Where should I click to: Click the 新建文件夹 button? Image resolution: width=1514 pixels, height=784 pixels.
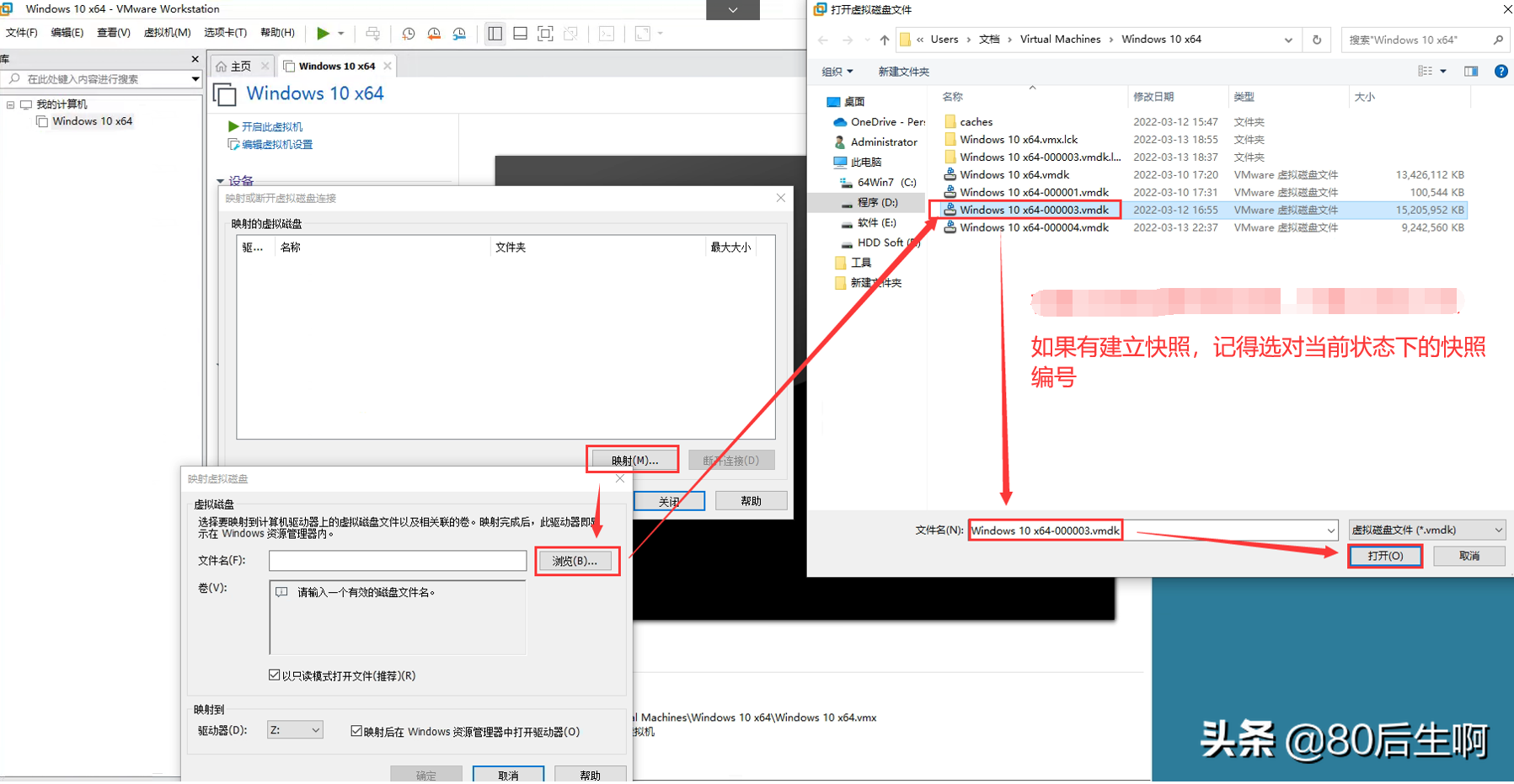pyautogui.click(x=903, y=72)
